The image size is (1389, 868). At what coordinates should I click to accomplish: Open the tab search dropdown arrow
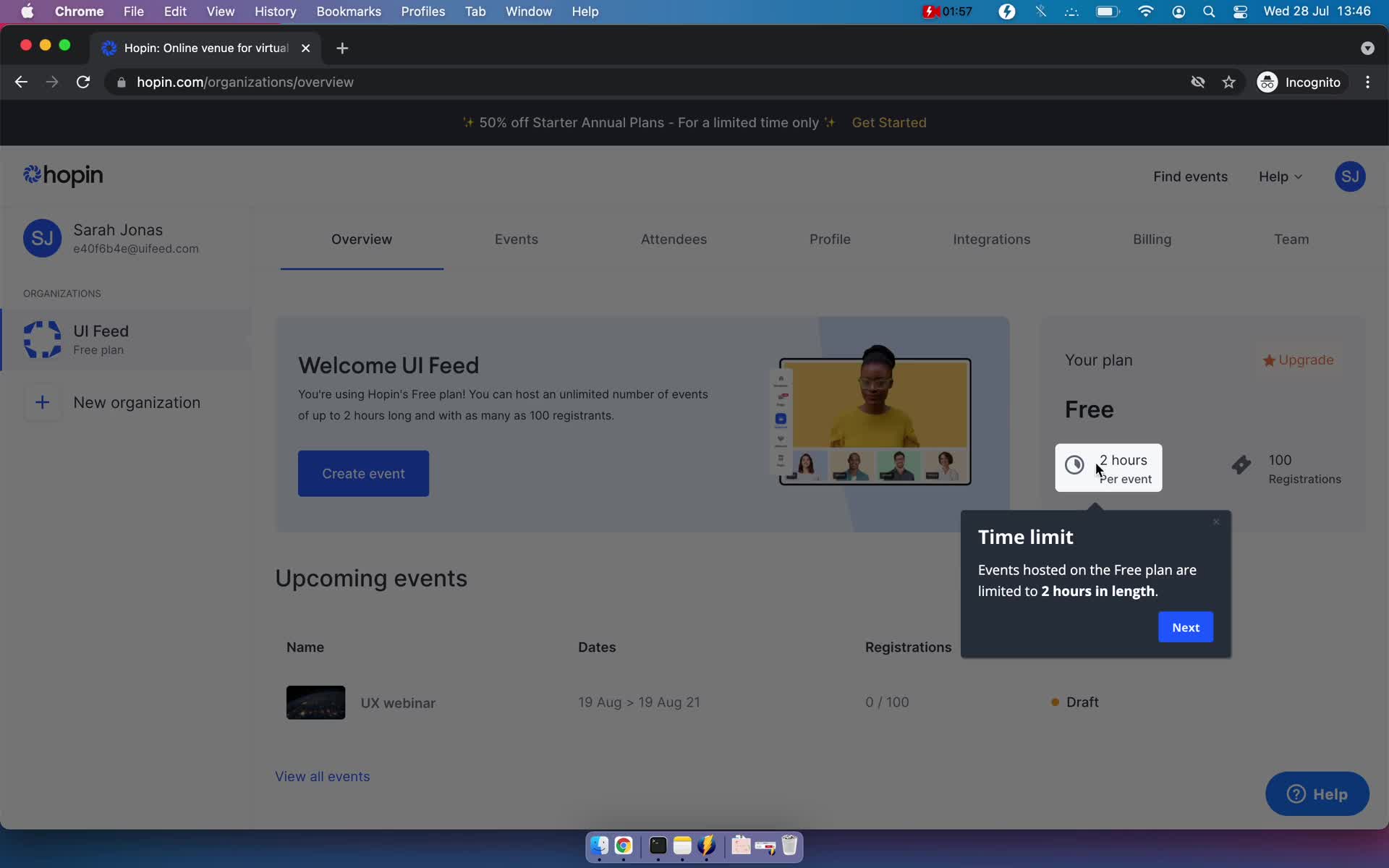tap(1367, 48)
